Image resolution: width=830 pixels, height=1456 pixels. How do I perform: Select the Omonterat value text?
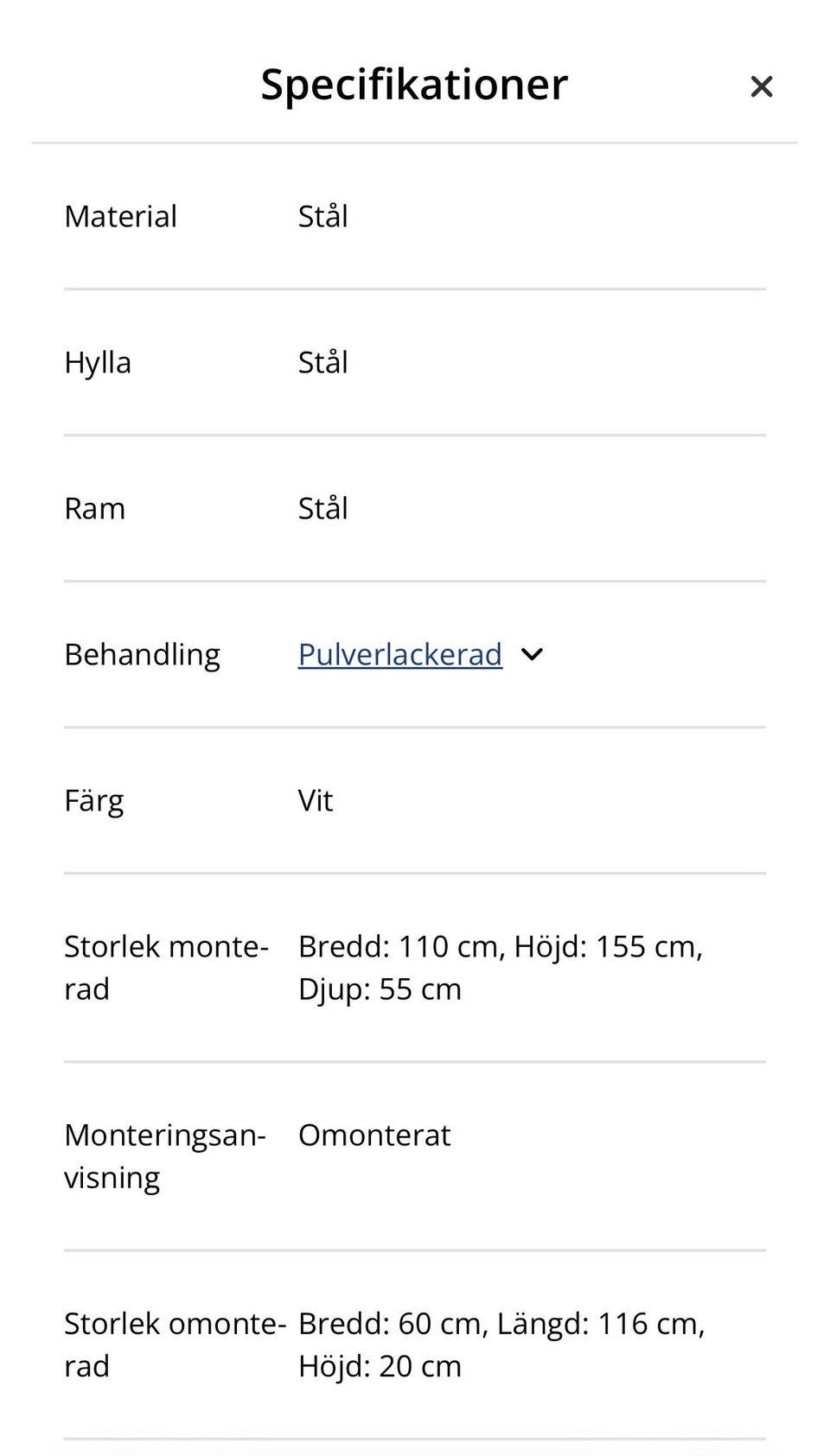point(374,1135)
